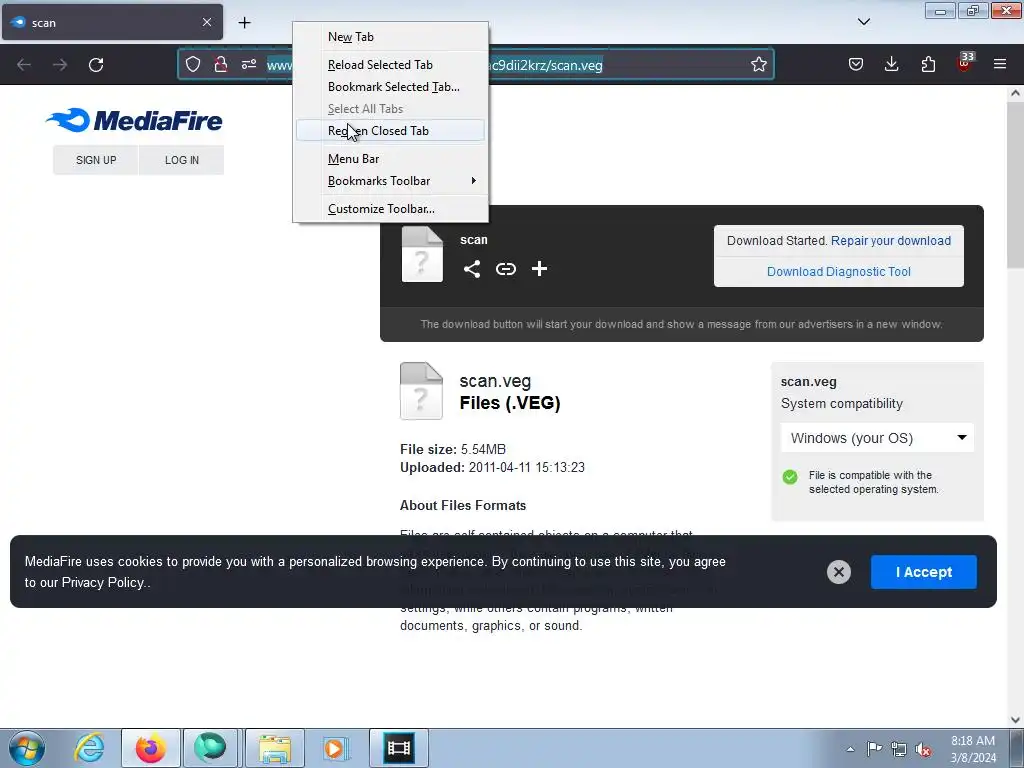Close the scan tab
This screenshot has height=768, width=1024.
pyautogui.click(x=206, y=22)
